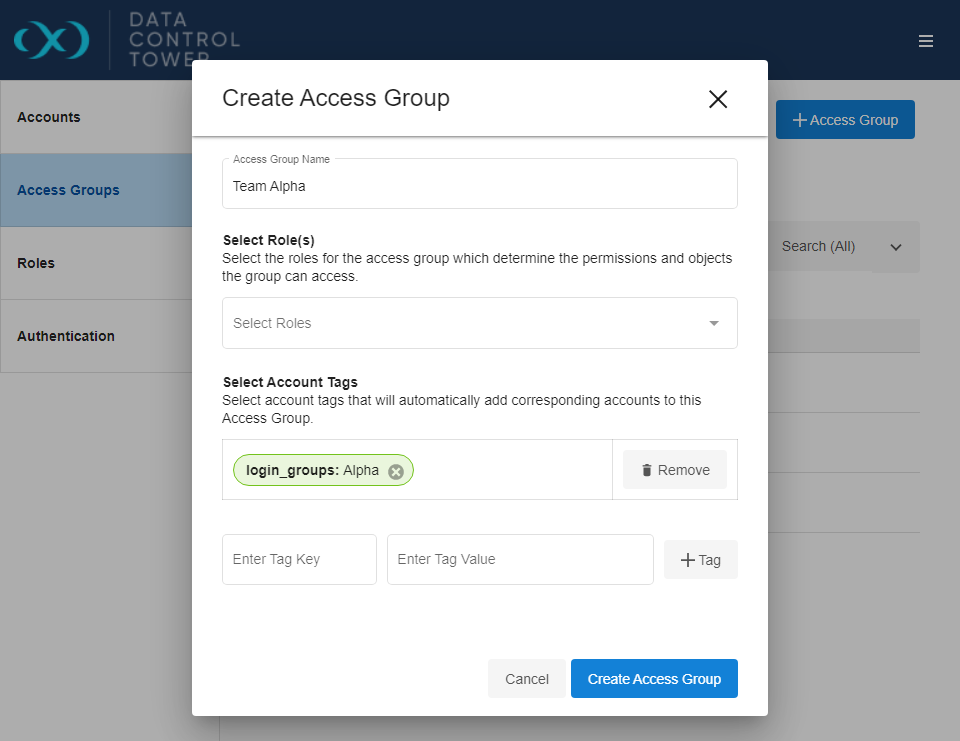
Task: Remove the login_groups Alpha tag chip
Action: pos(396,471)
